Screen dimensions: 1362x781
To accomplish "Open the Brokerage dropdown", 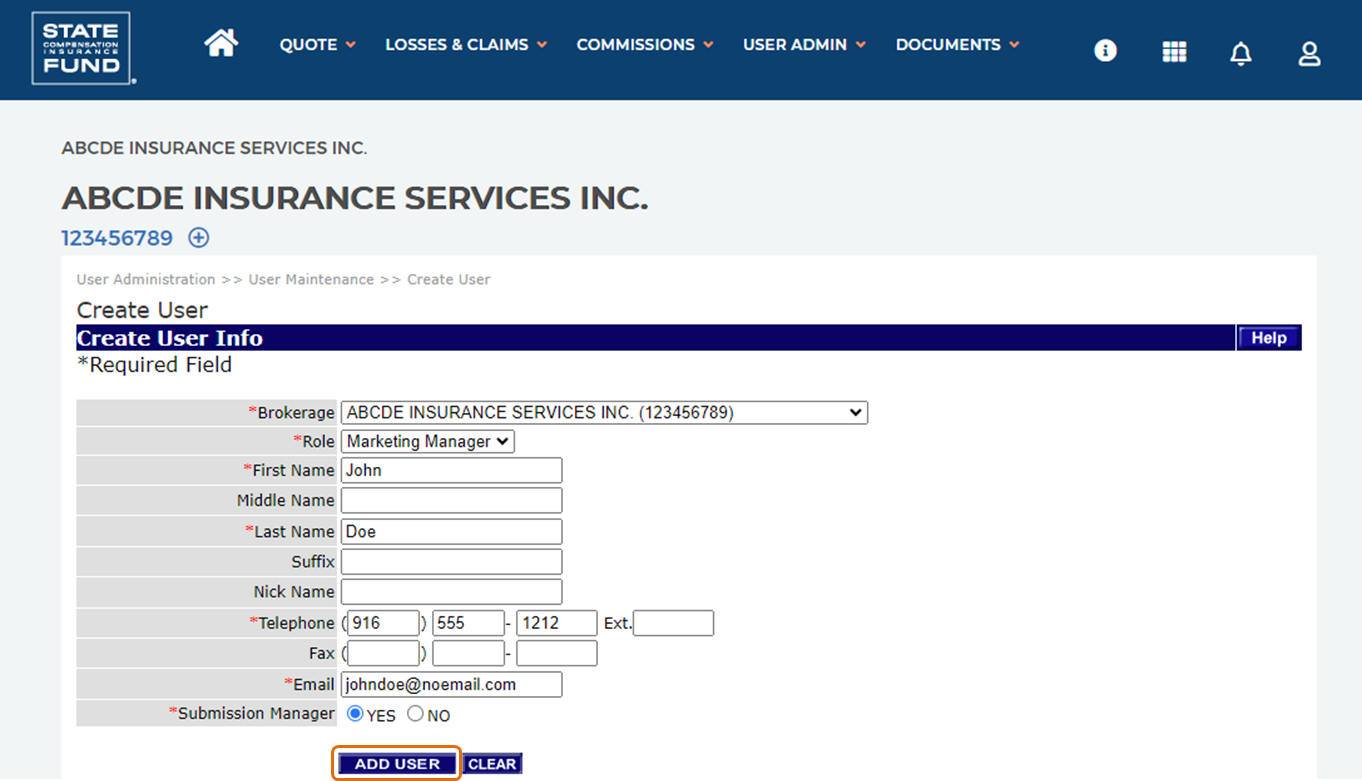I will [x=604, y=412].
